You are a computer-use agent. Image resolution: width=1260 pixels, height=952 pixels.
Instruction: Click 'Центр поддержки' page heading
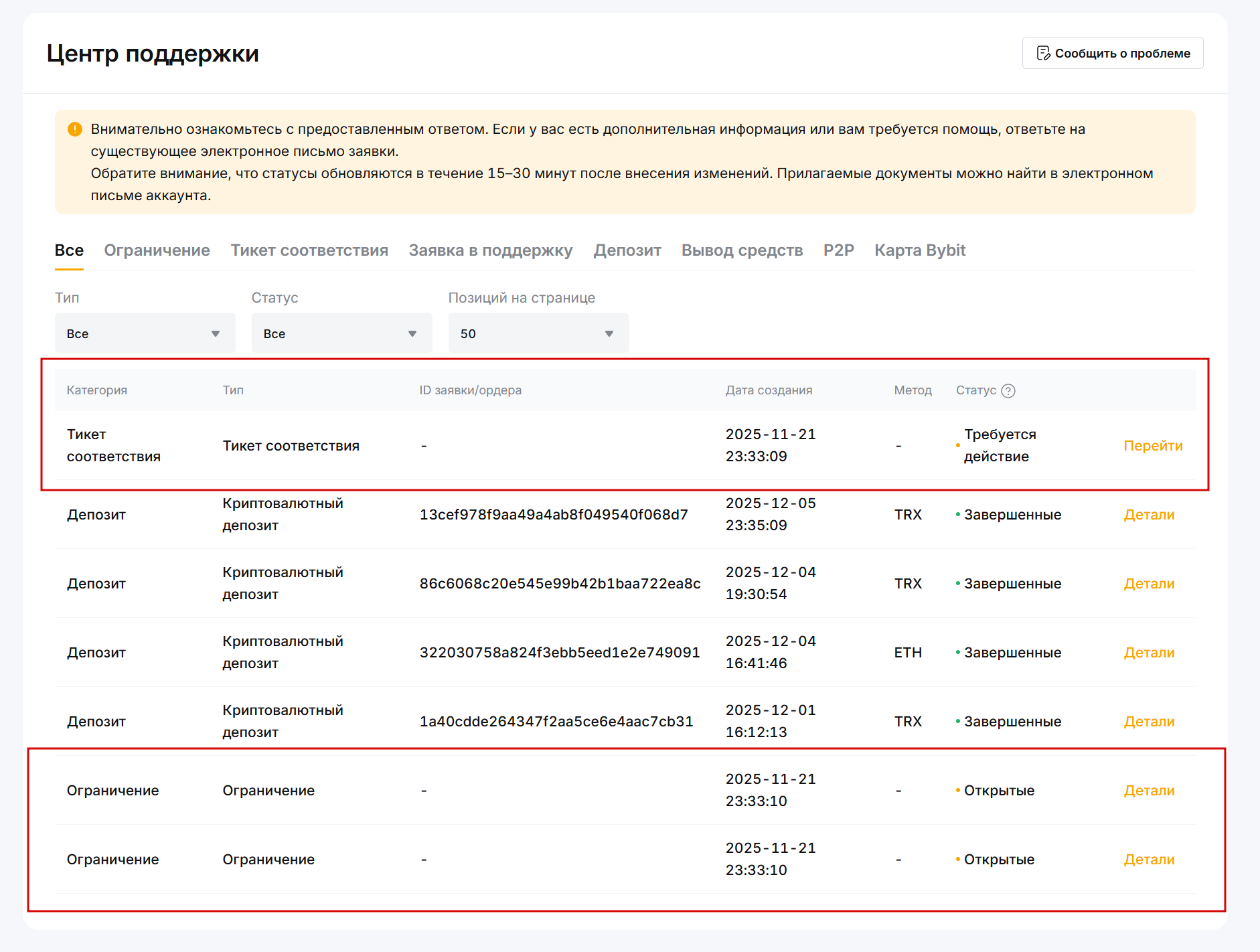tap(153, 53)
